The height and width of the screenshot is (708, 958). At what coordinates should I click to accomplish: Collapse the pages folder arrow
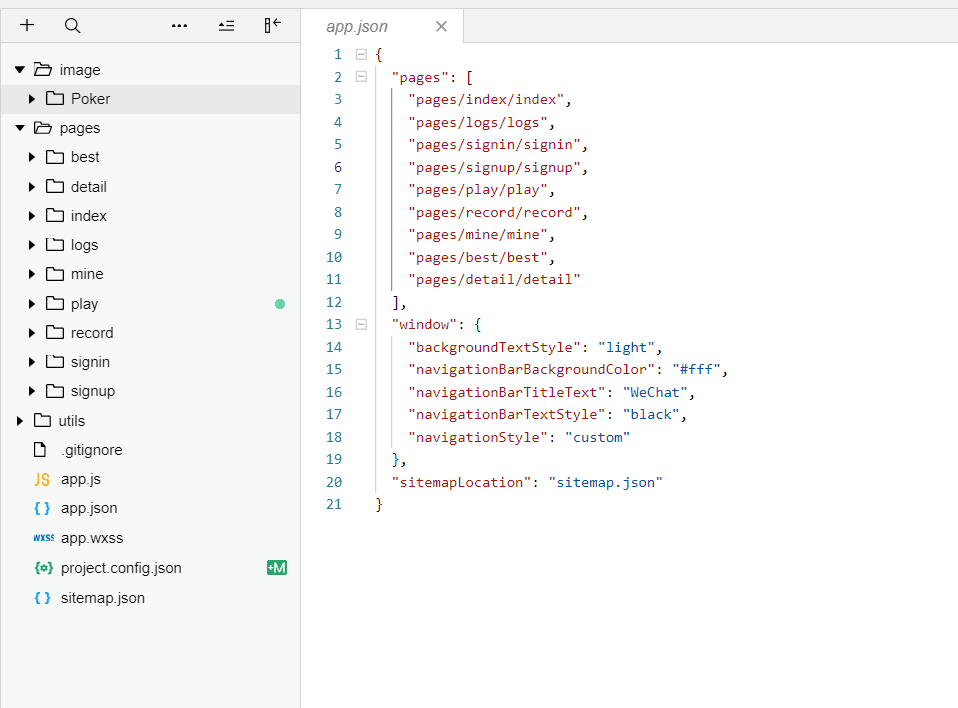click(x=20, y=128)
